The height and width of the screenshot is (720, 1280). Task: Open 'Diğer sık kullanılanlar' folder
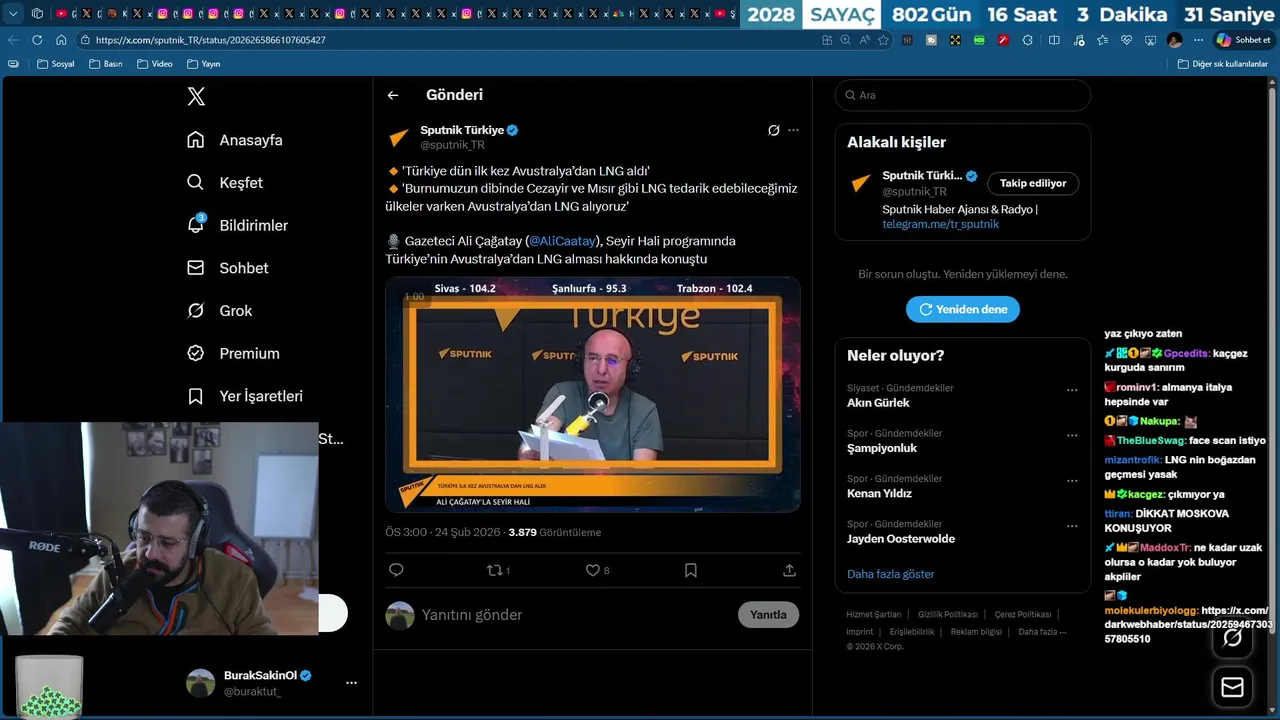click(x=1222, y=64)
